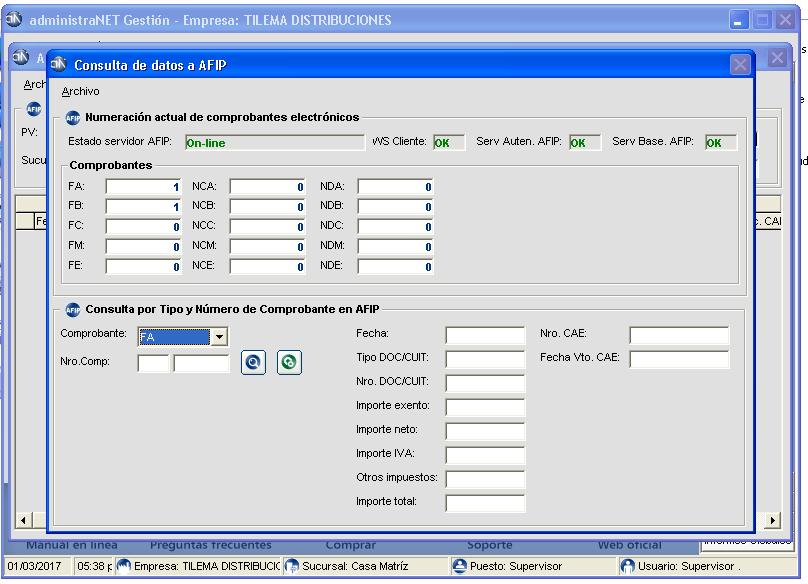
Task: Click the Usuario icon in the status bar
Action: point(627,566)
